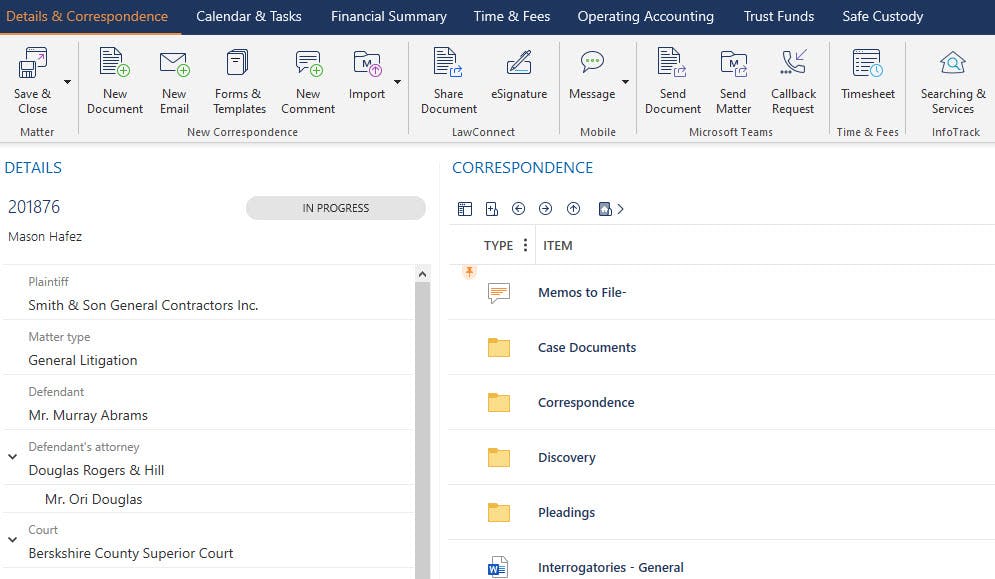Open the Discovery folder
This screenshot has width=995, height=579.
click(566, 457)
